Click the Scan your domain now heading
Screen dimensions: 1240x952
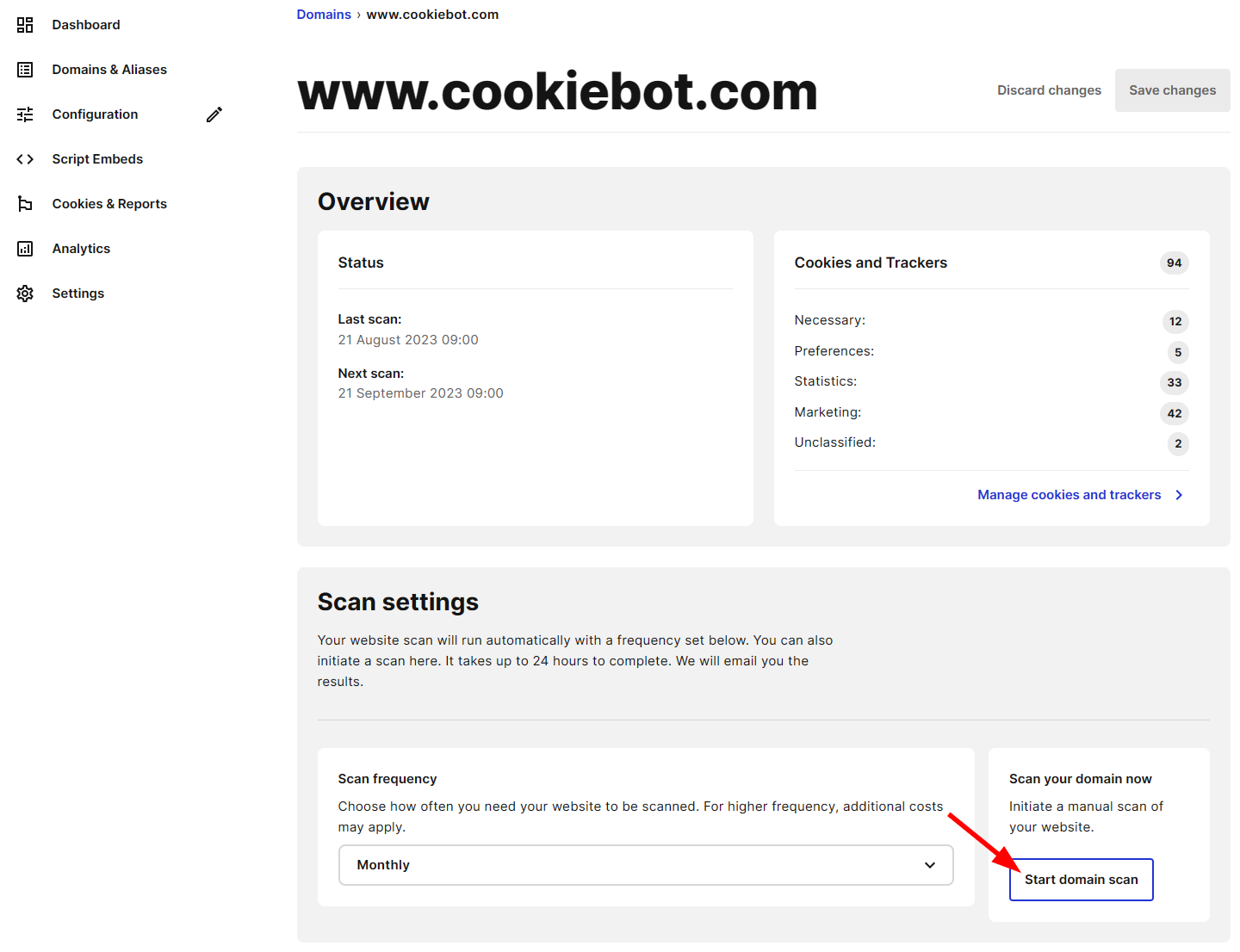(1080, 779)
